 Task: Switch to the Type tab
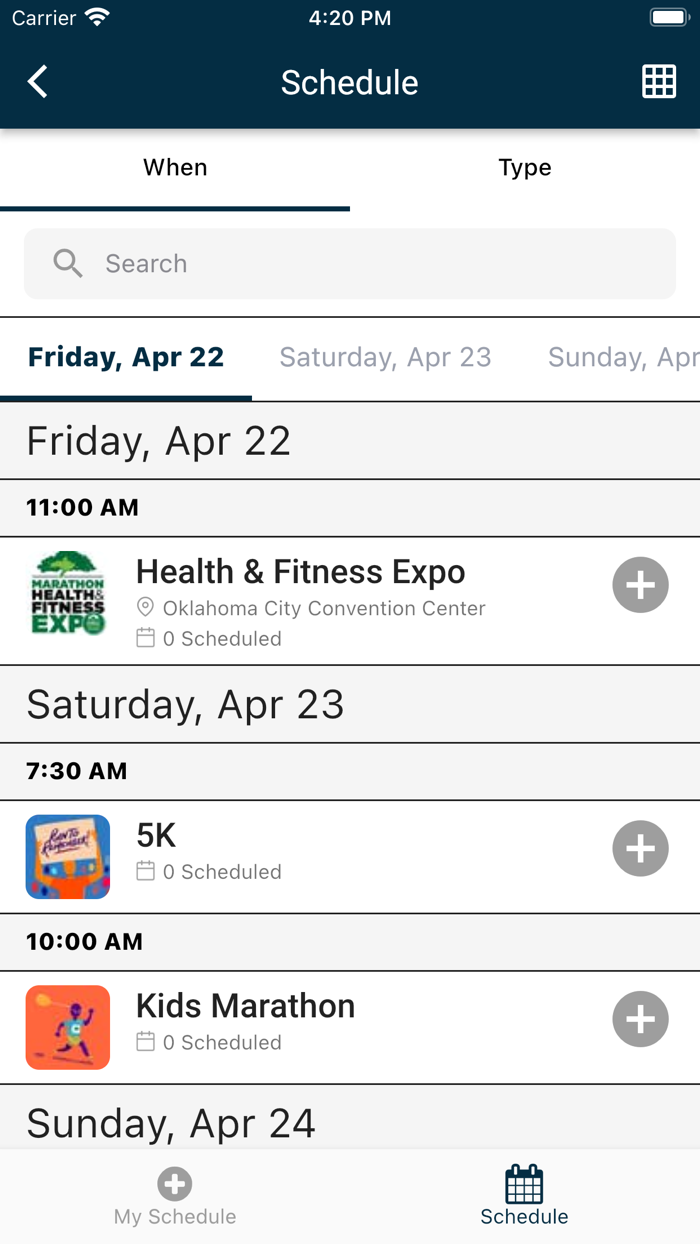[525, 168]
